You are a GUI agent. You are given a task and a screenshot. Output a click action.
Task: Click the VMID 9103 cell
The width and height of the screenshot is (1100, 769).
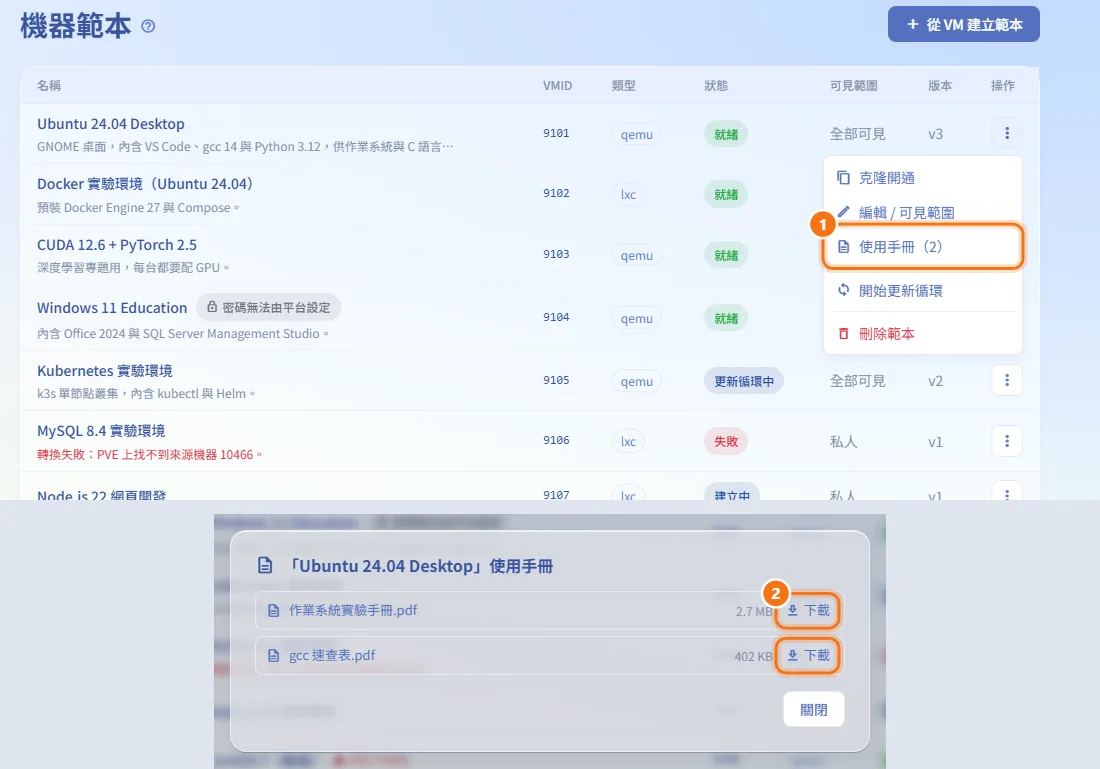pyautogui.click(x=556, y=254)
